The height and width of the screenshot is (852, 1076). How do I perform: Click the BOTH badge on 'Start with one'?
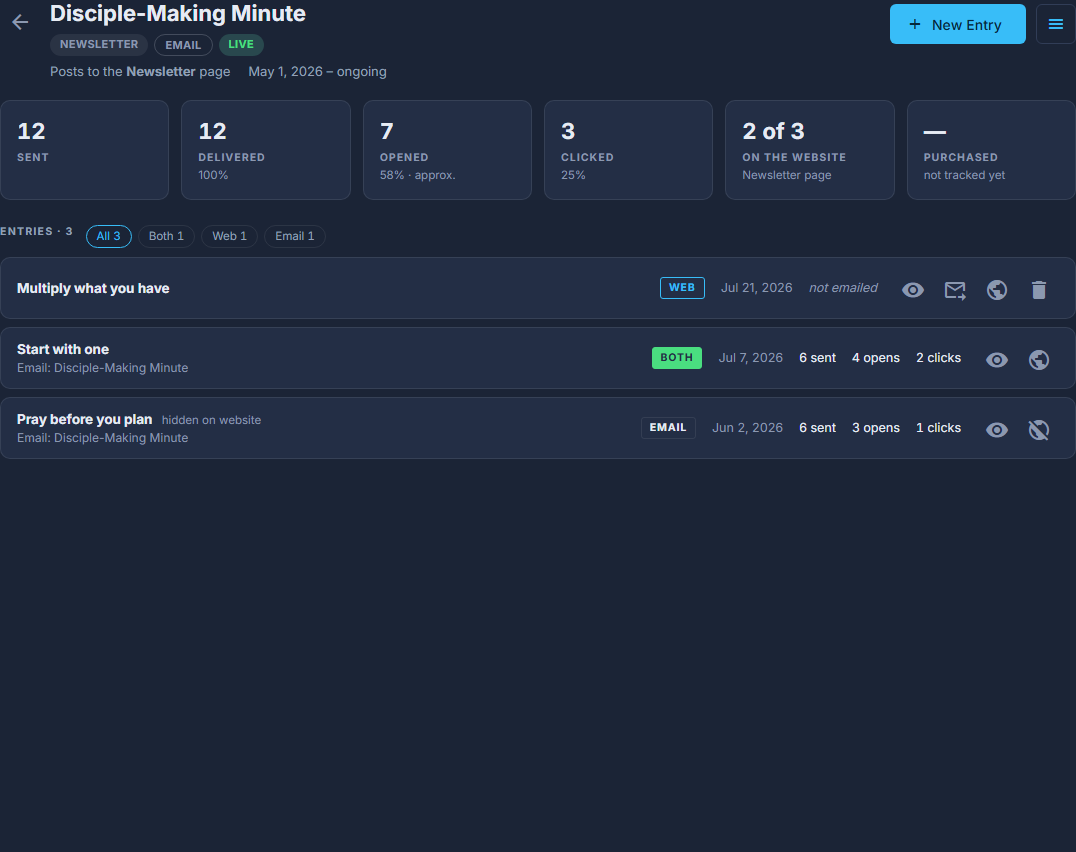677,358
